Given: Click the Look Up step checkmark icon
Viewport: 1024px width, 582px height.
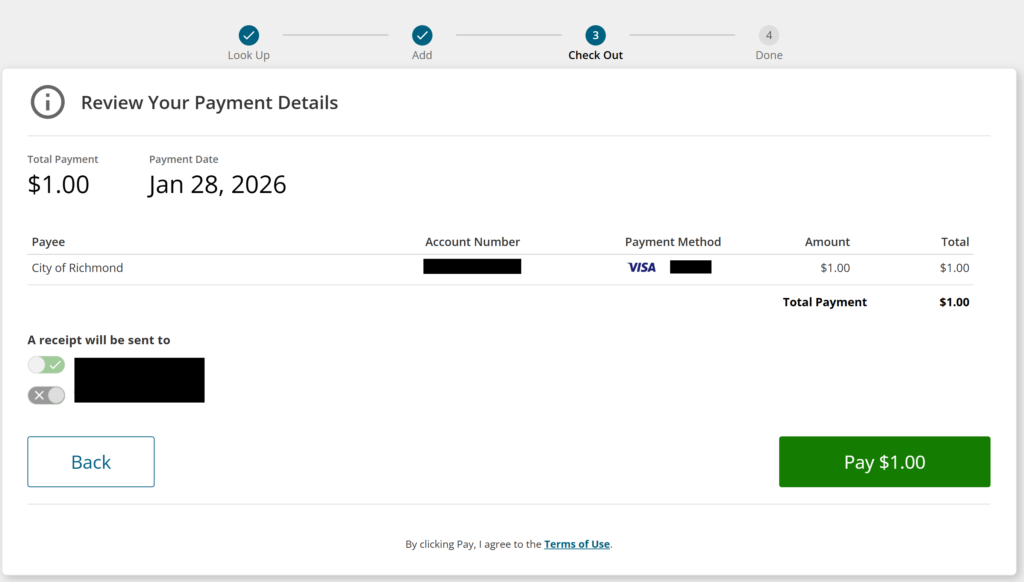Looking at the screenshot, I should [249, 35].
